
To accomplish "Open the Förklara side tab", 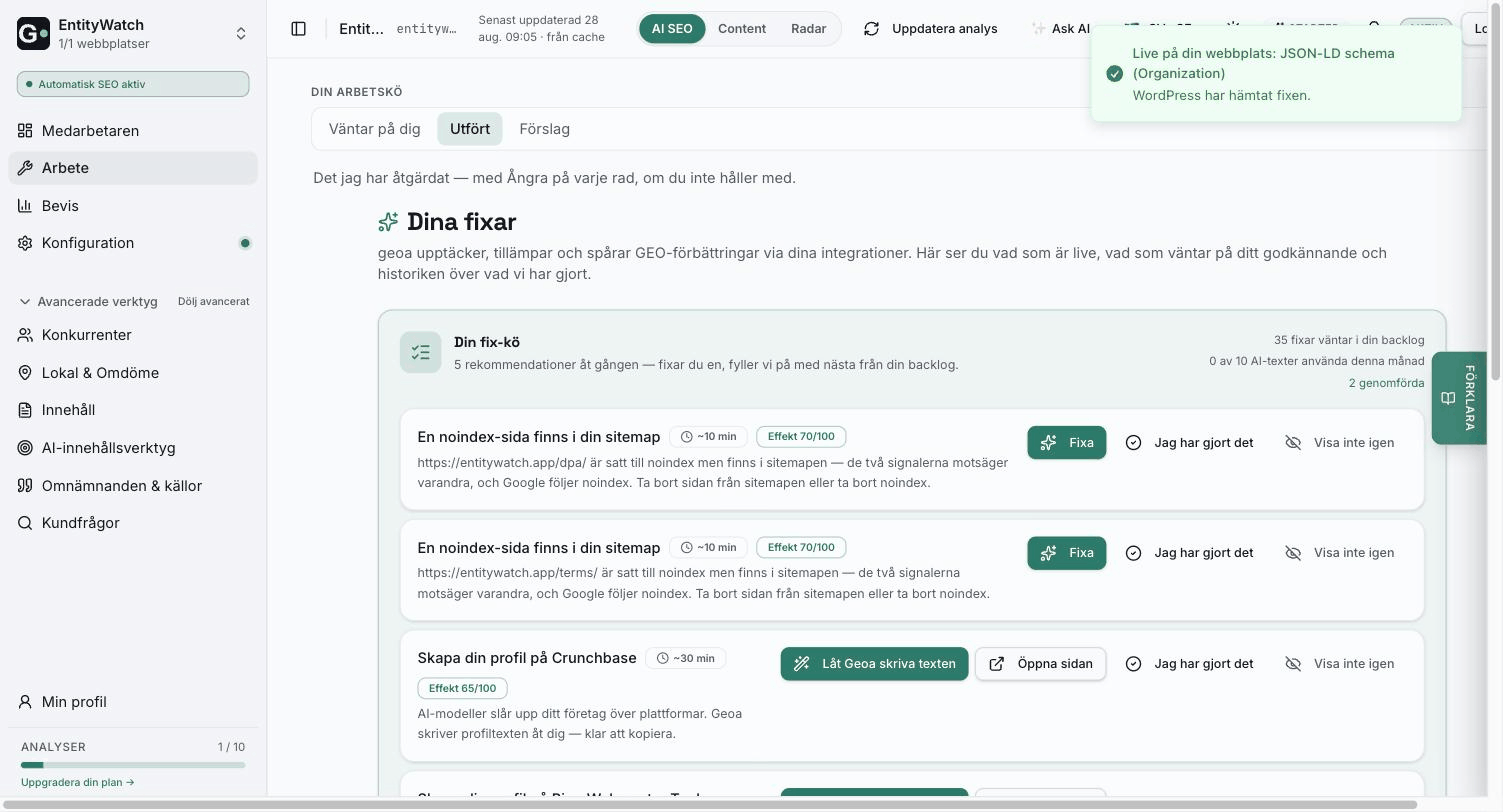I will (x=1459, y=398).
